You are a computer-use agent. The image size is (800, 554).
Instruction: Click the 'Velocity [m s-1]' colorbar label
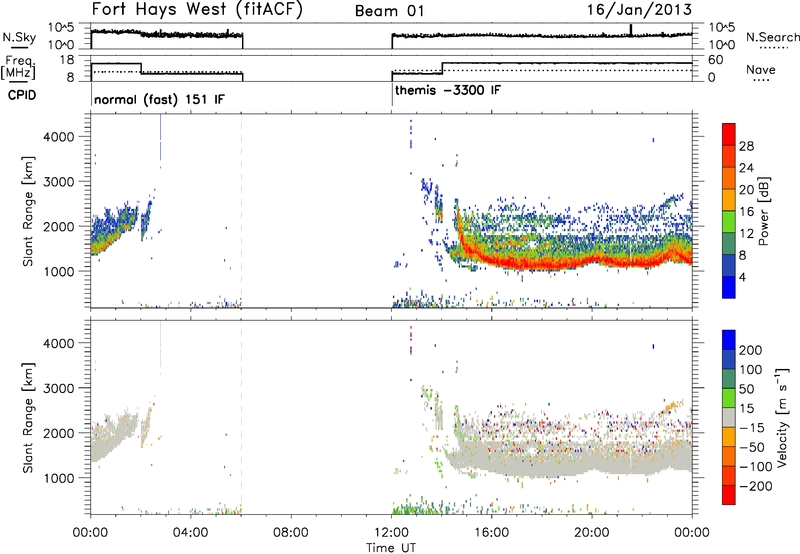[781, 417]
